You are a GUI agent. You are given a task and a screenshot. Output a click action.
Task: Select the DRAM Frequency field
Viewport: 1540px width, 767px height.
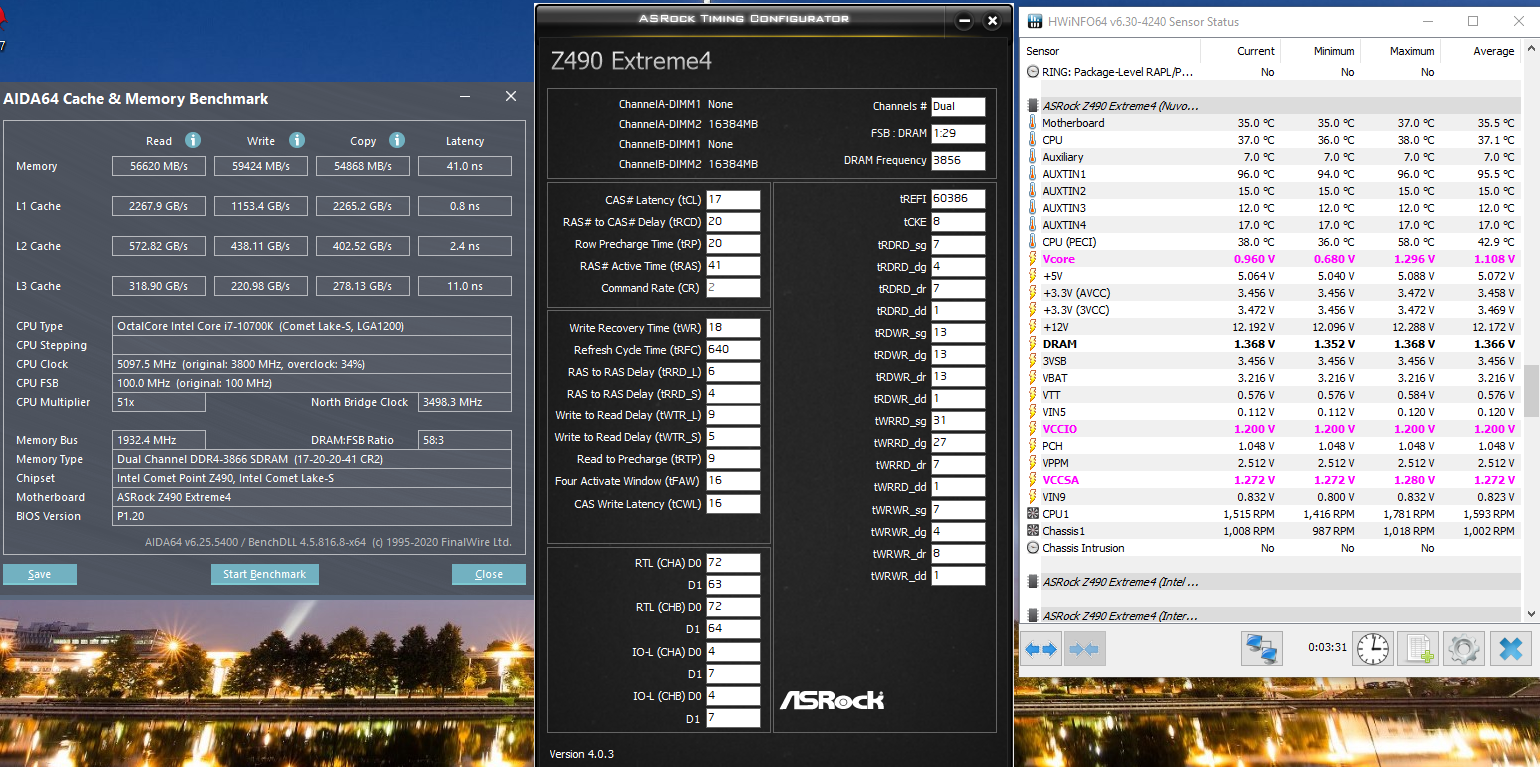coord(958,161)
